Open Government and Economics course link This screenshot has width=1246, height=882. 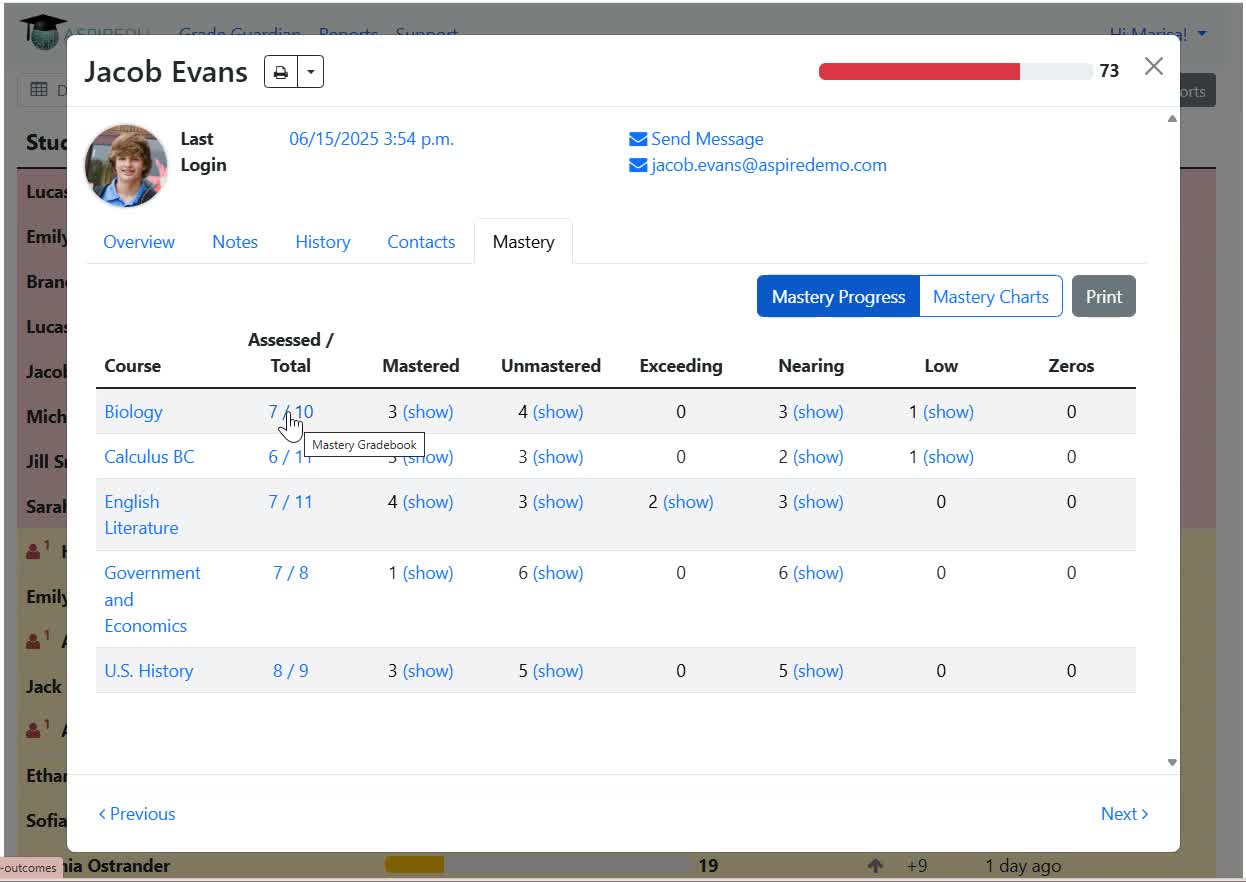(x=152, y=599)
